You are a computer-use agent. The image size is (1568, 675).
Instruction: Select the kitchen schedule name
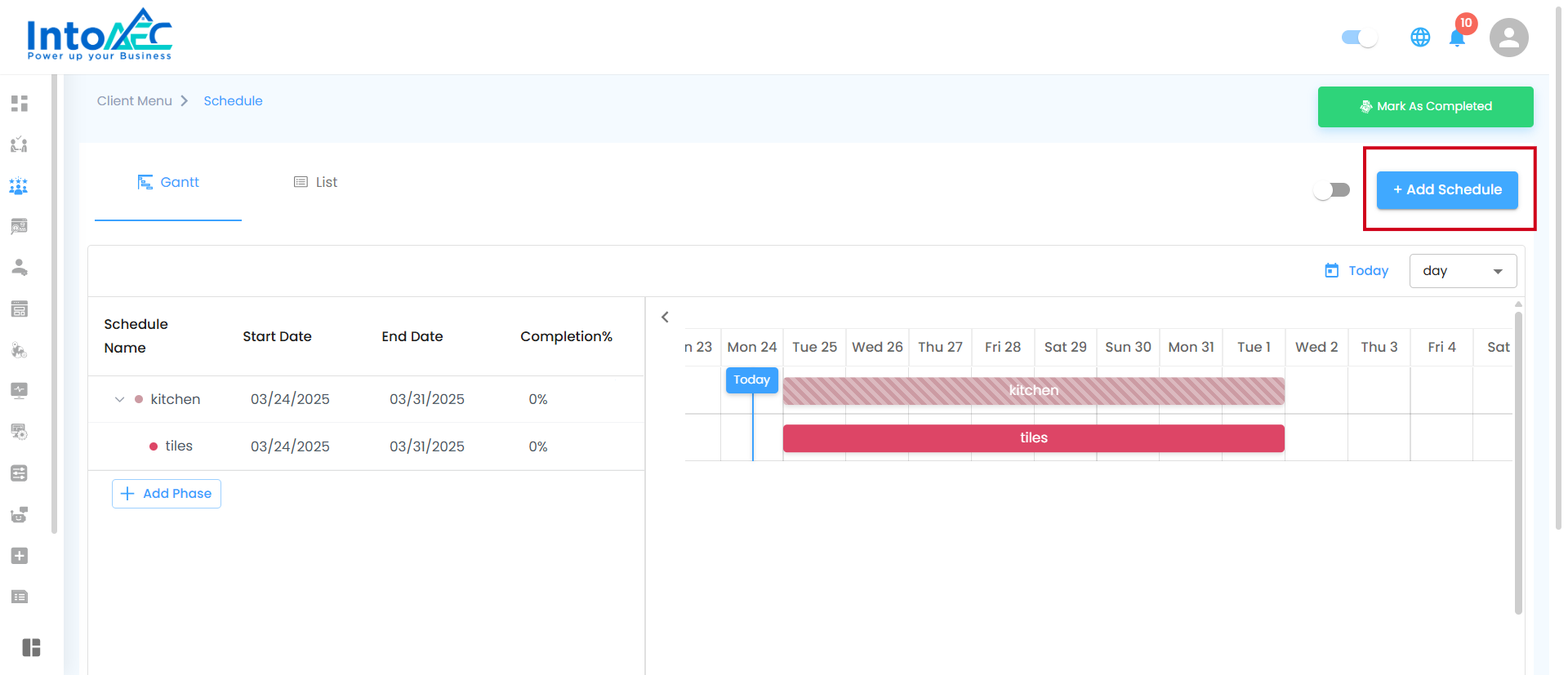(x=176, y=399)
